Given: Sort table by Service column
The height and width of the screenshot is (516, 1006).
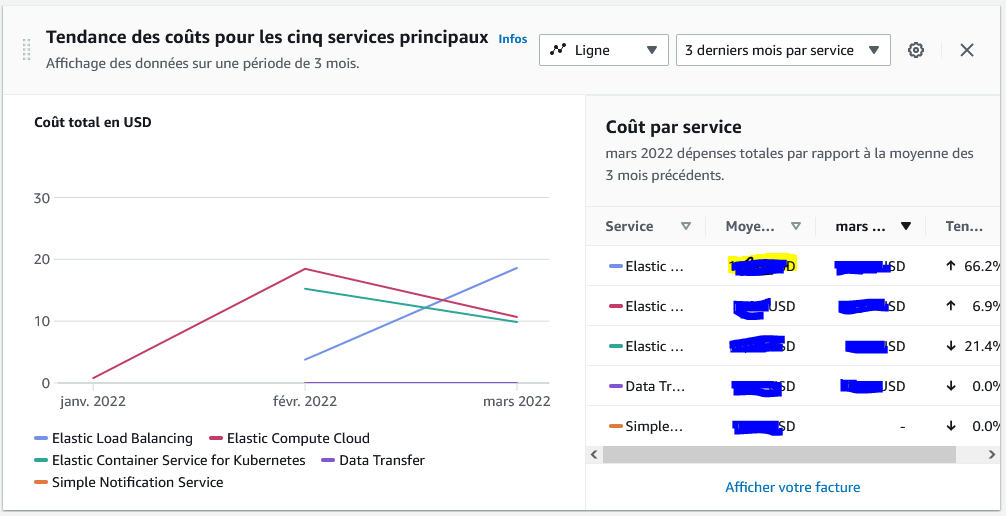Looking at the screenshot, I should 686,226.
